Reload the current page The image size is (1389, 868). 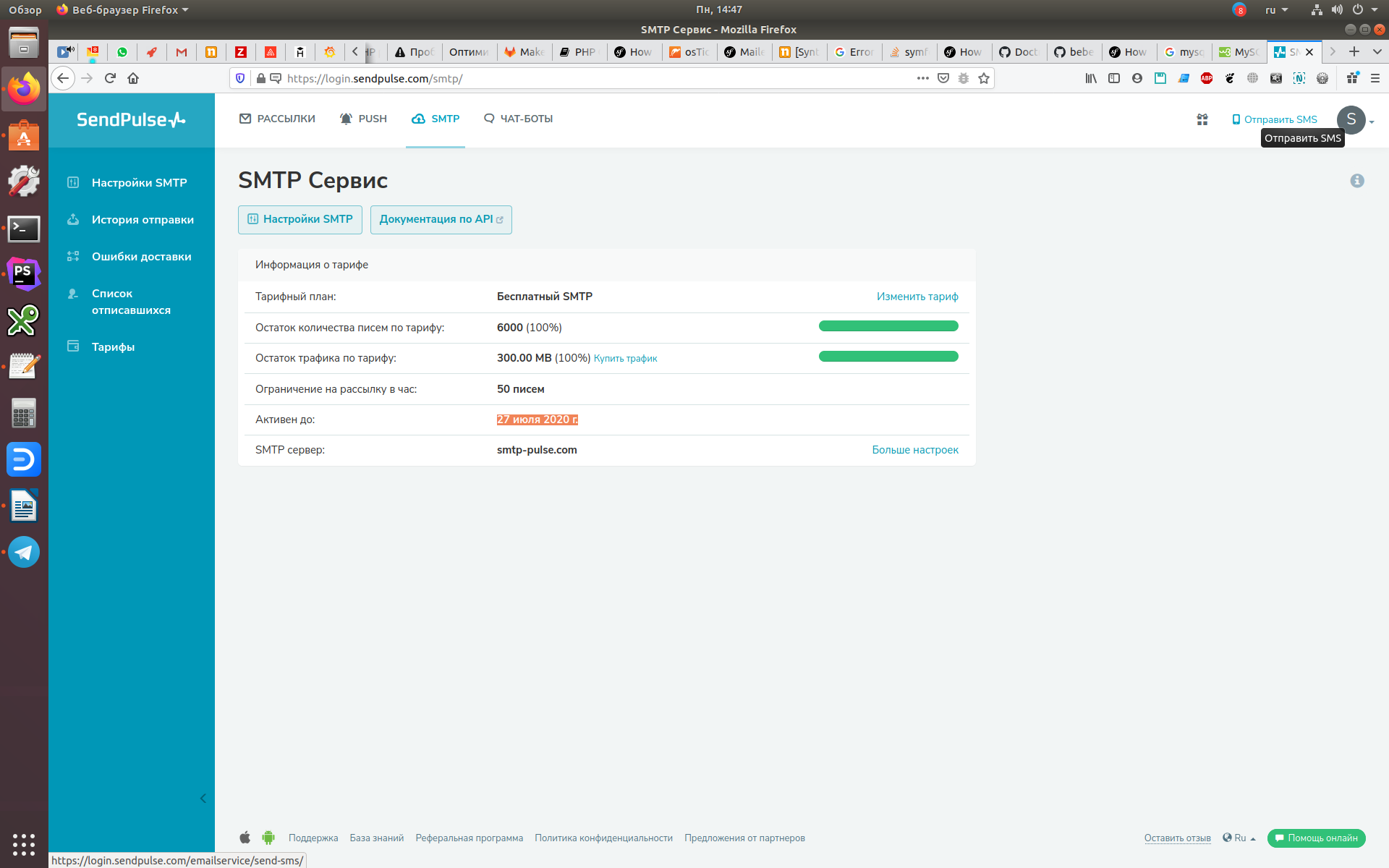(x=110, y=78)
